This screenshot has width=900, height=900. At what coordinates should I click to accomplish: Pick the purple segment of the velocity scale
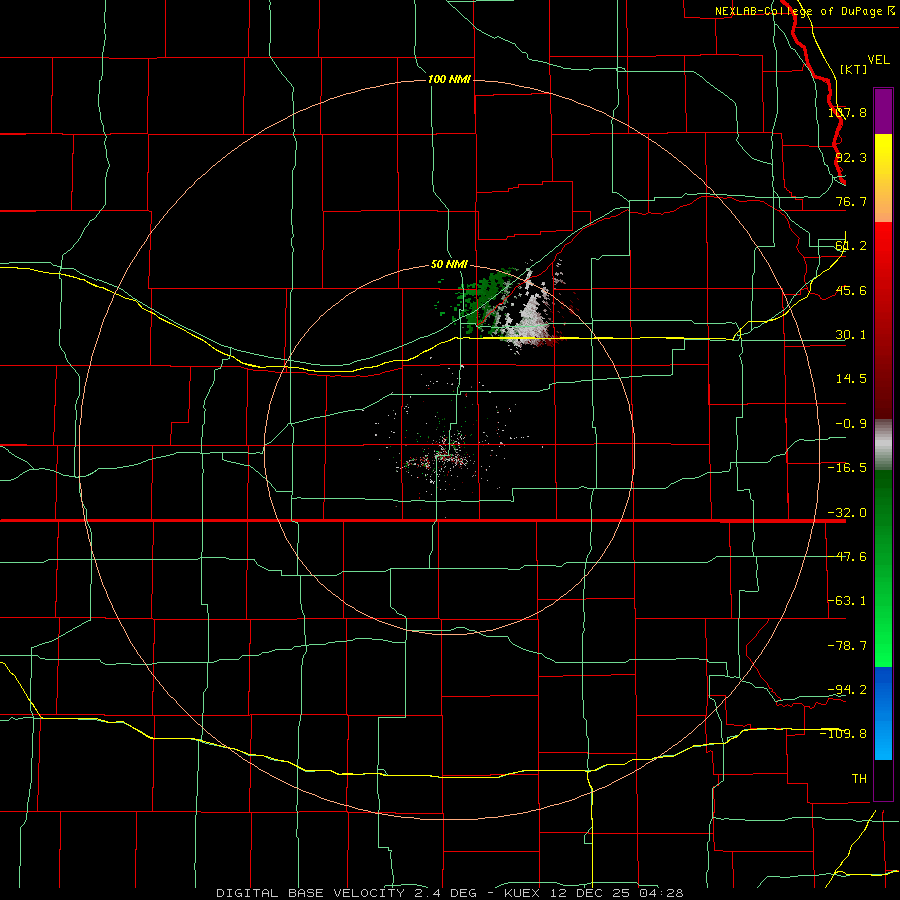click(883, 111)
